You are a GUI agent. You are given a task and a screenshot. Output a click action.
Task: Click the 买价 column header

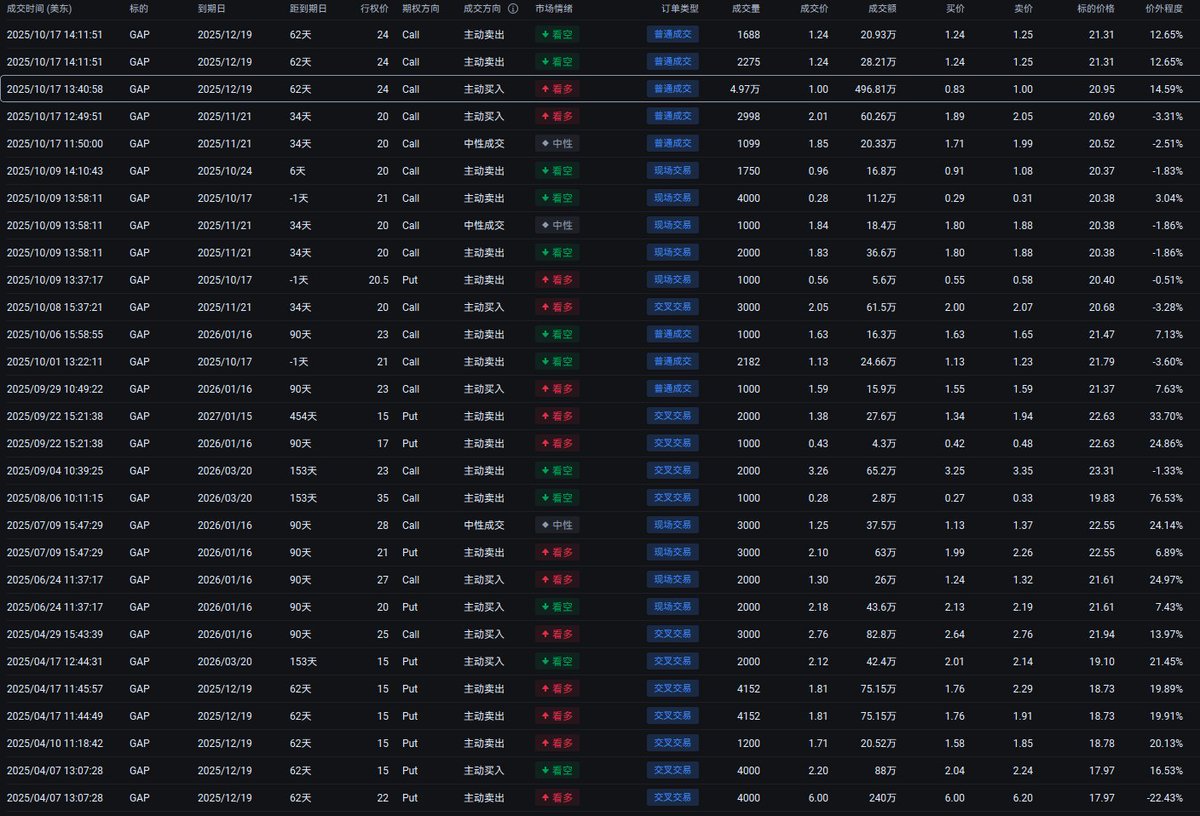click(956, 8)
